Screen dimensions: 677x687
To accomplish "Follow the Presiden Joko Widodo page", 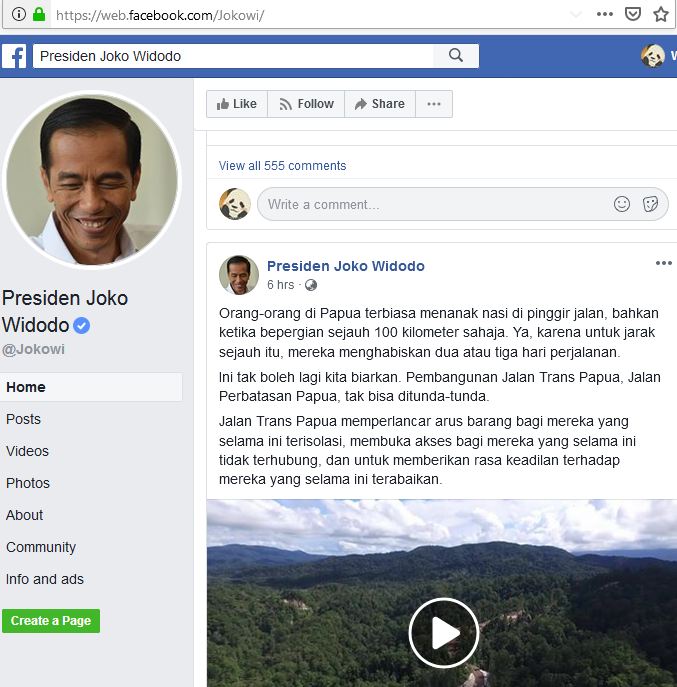I will 306,104.
